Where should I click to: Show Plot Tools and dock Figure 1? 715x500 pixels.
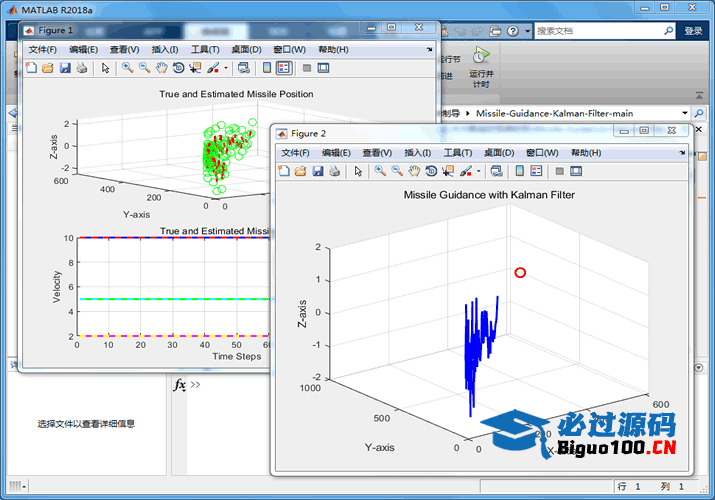tap(323, 68)
